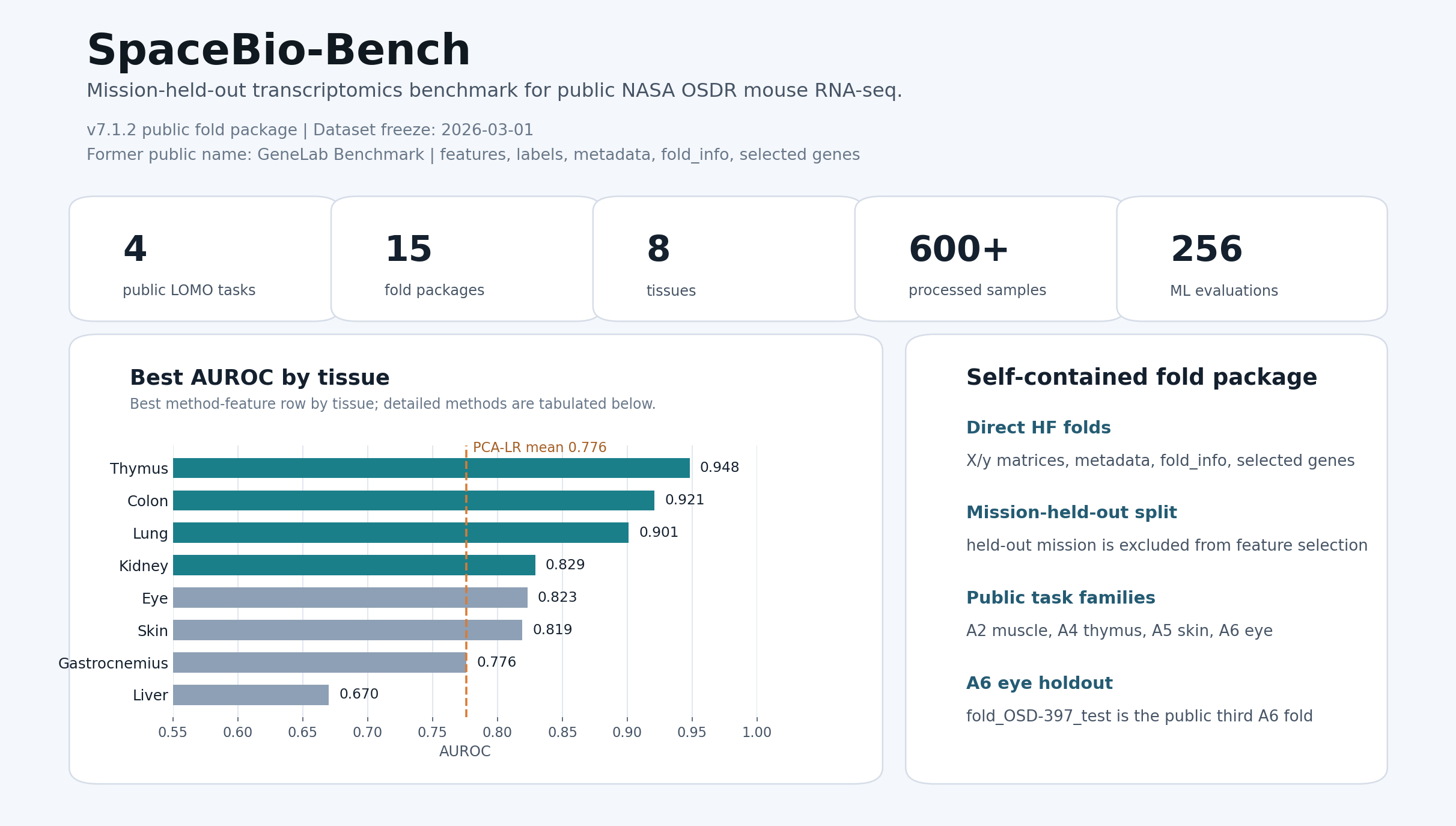Click the 0.90 x-axis tick label
1456x826 pixels.
pyautogui.click(x=627, y=732)
